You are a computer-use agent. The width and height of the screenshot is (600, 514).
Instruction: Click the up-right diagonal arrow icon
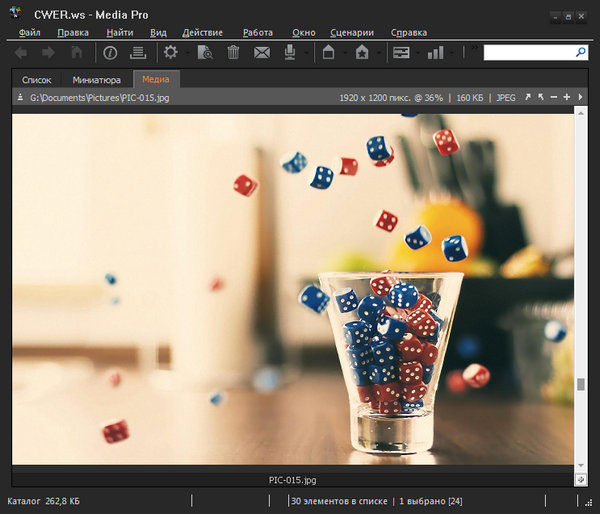[528, 97]
